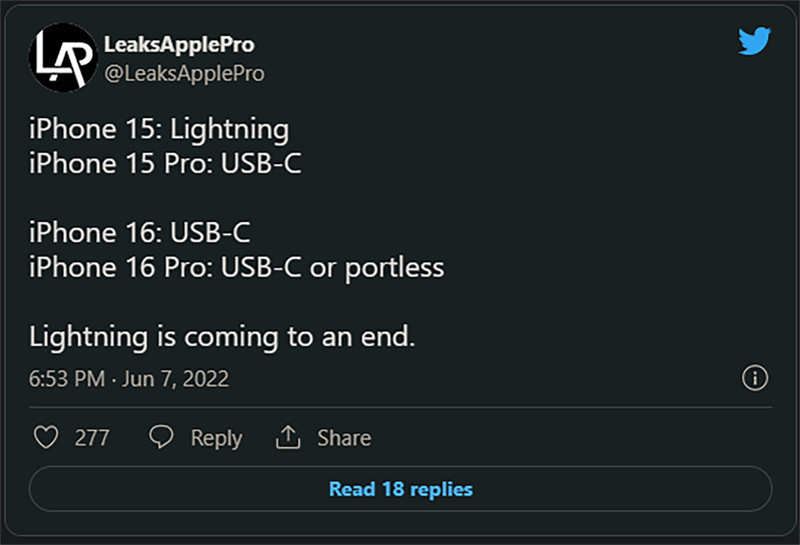This screenshot has height=545, width=800.
Task: Click the line iPhone 16: USB-C
Action: point(140,233)
